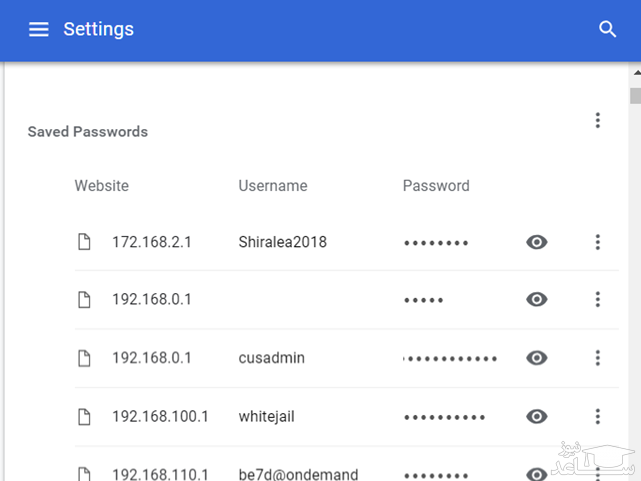Viewport: 641px width, 481px height.
Task: Click the Settings title in header
Action: tap(98, 29)
